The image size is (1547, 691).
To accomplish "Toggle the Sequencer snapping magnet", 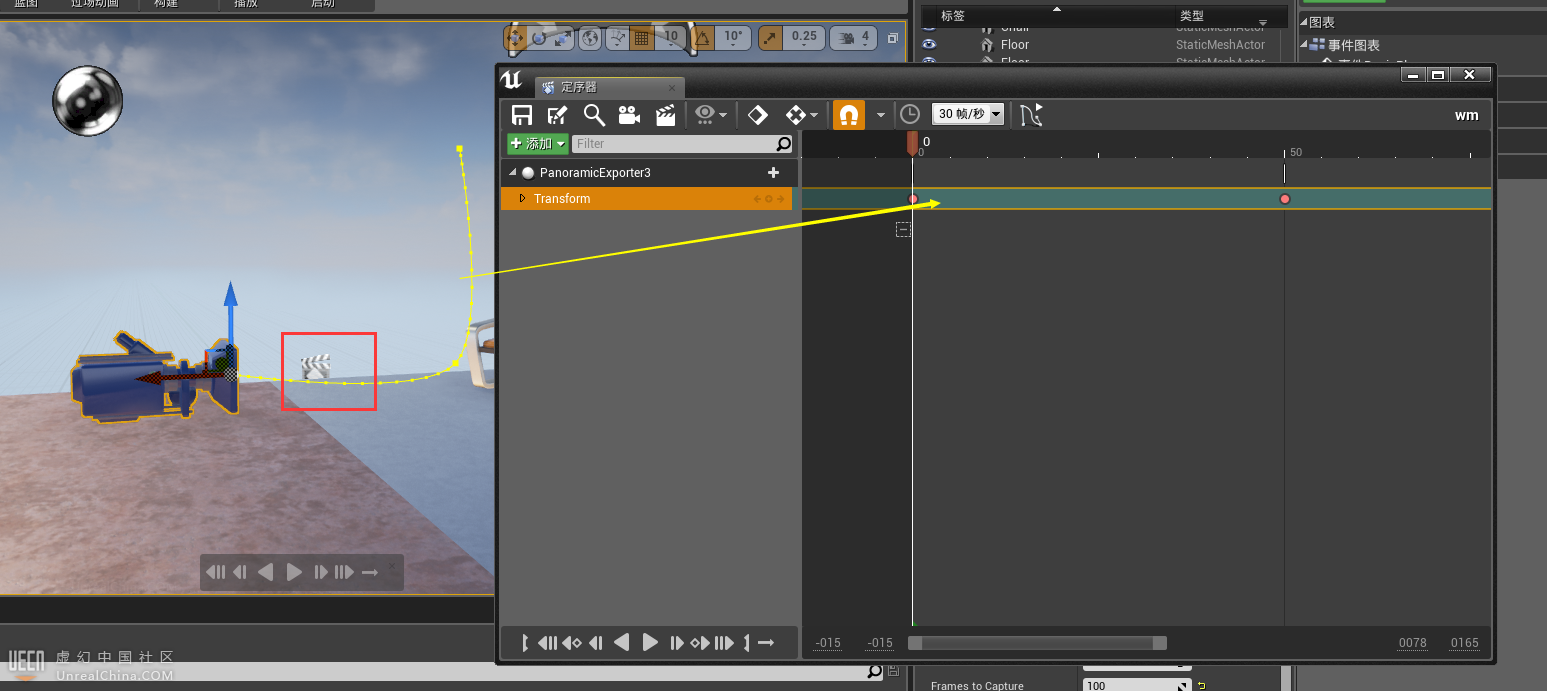I will coord(848,115).
